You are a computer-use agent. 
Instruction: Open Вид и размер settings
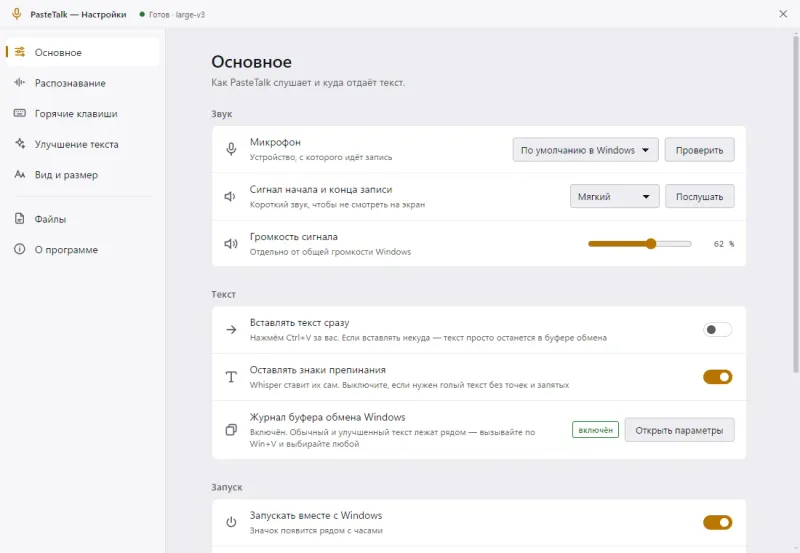(x=83, y=174)
